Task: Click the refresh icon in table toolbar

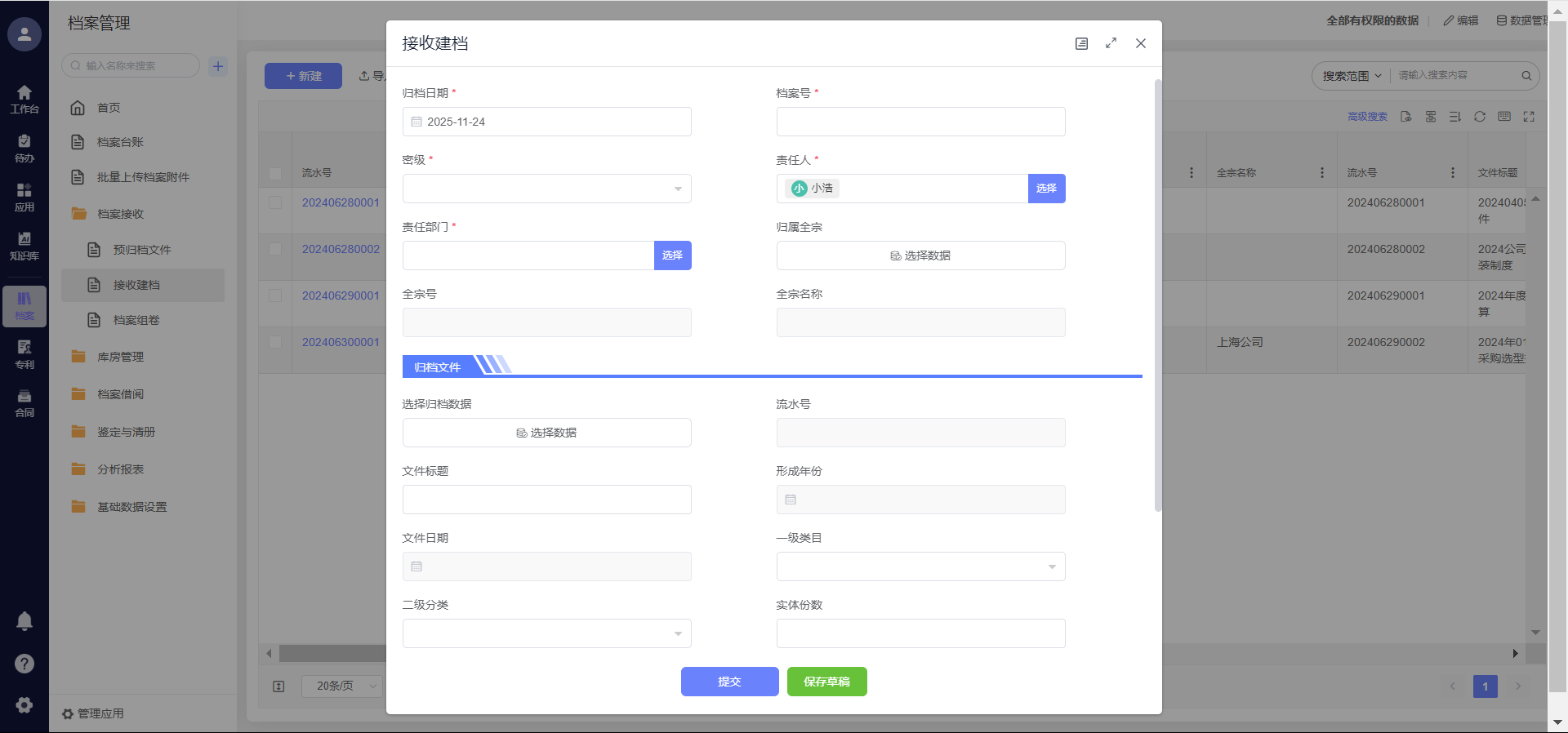Action: [x=1479, y=117]
